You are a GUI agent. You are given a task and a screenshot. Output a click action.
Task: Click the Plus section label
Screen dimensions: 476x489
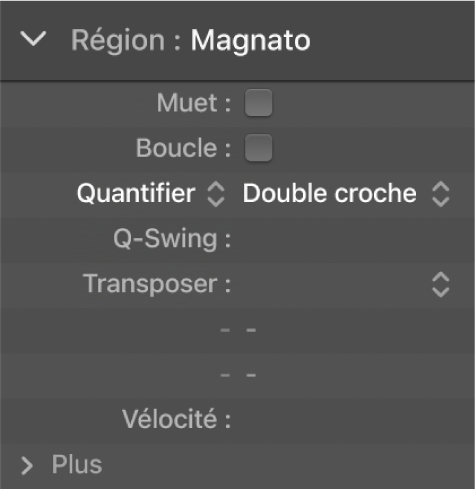pyautogui.click(x=77, y=464)
